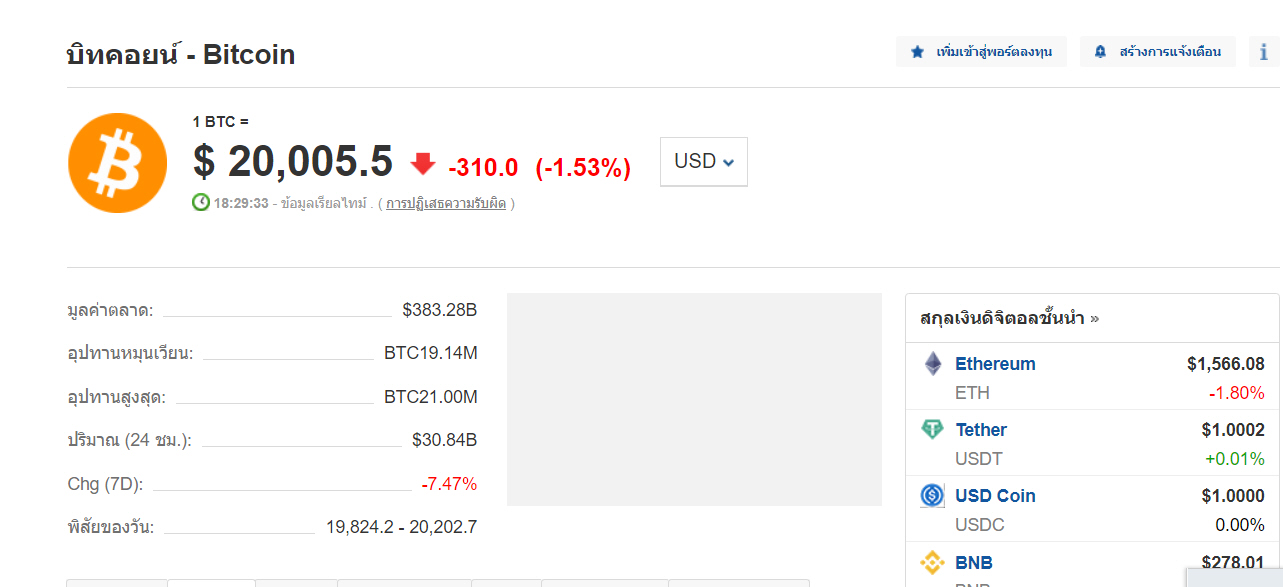1283x587 pixels.
Task: Create a price alert with bell button
Action: 1157,52
